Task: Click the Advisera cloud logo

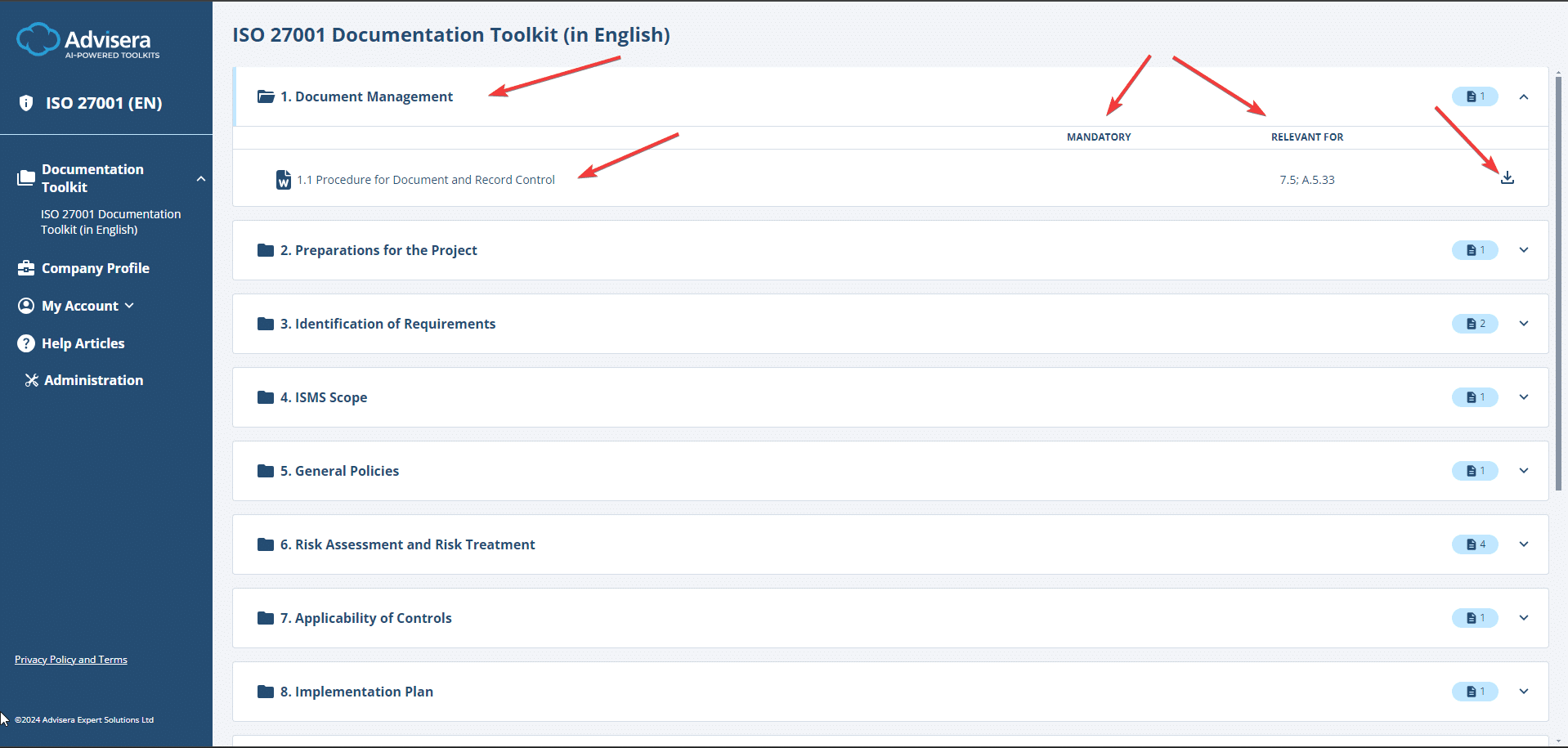Action: 38,39
